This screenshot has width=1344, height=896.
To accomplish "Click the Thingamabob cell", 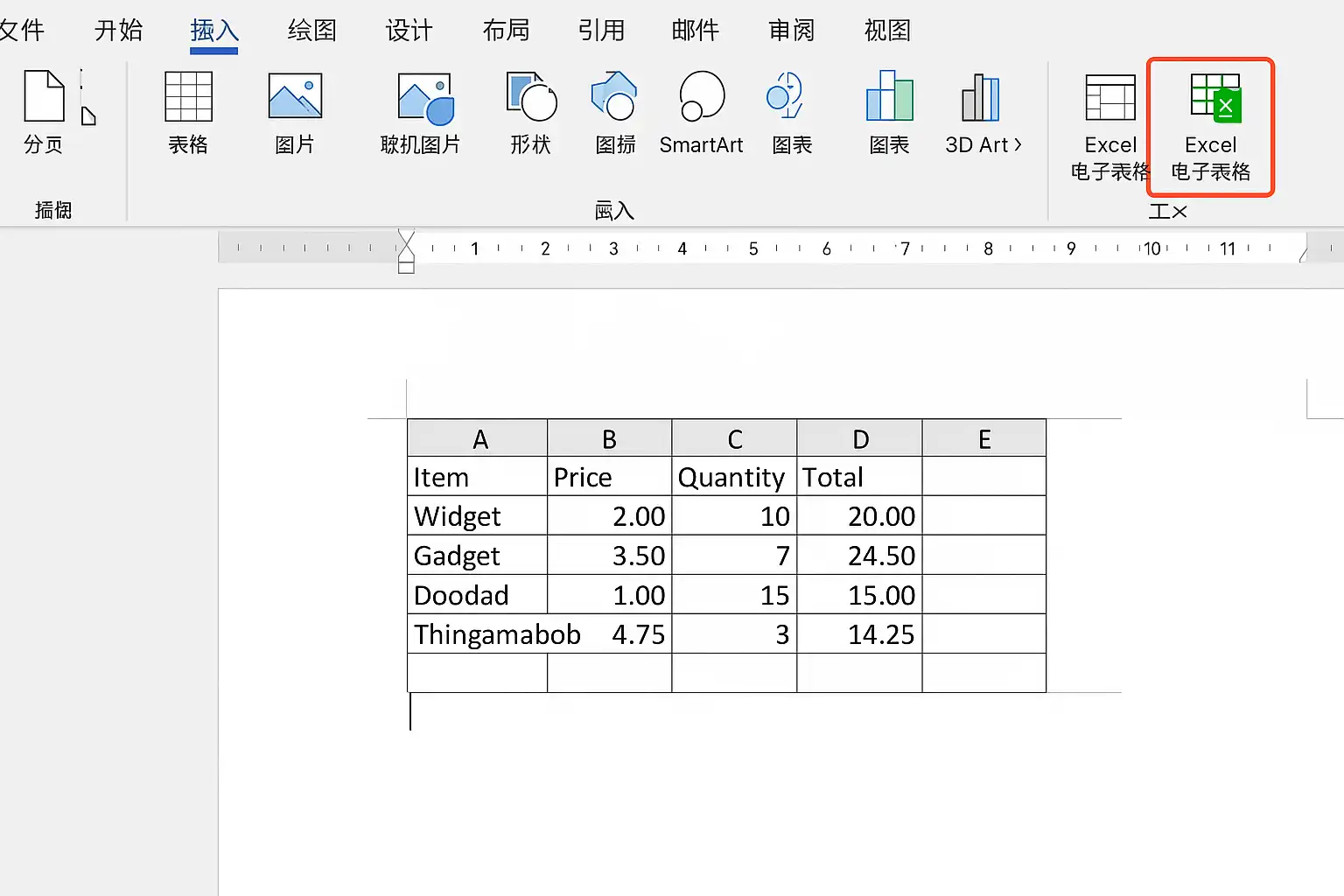I will pos(478,633).
